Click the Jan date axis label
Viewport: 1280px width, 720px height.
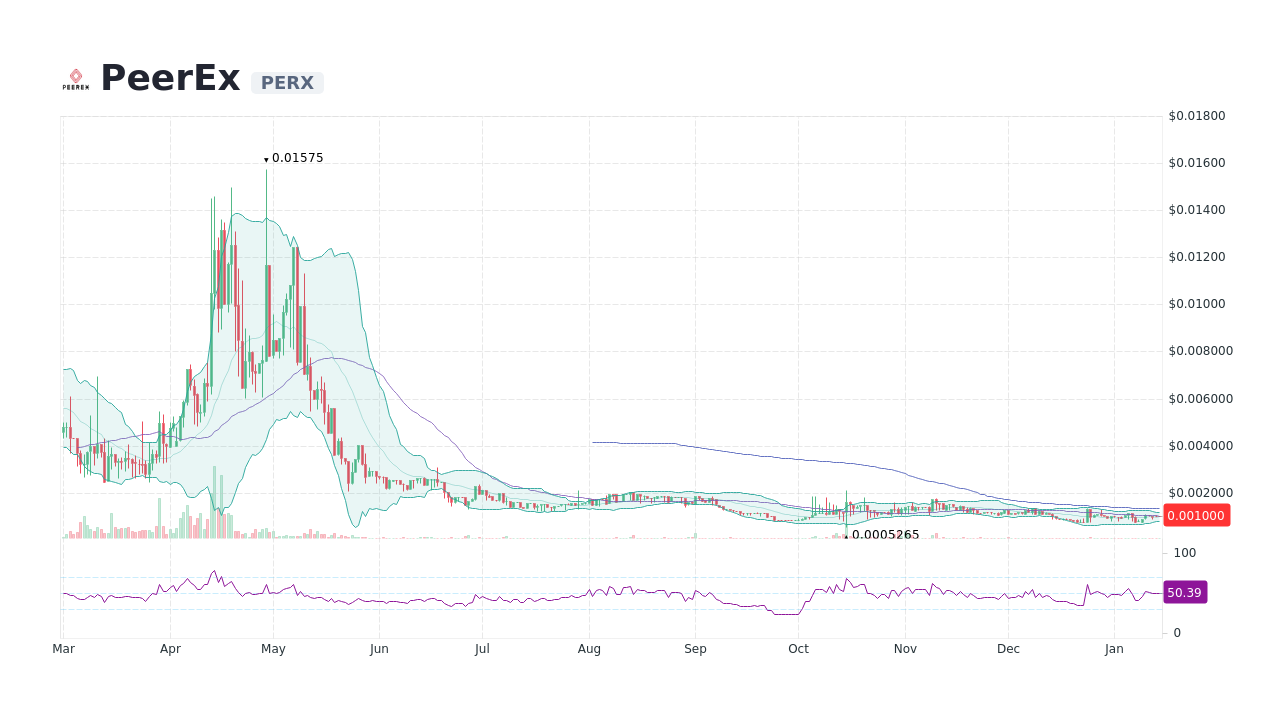pyautogui.click(x=1114, y=649)
